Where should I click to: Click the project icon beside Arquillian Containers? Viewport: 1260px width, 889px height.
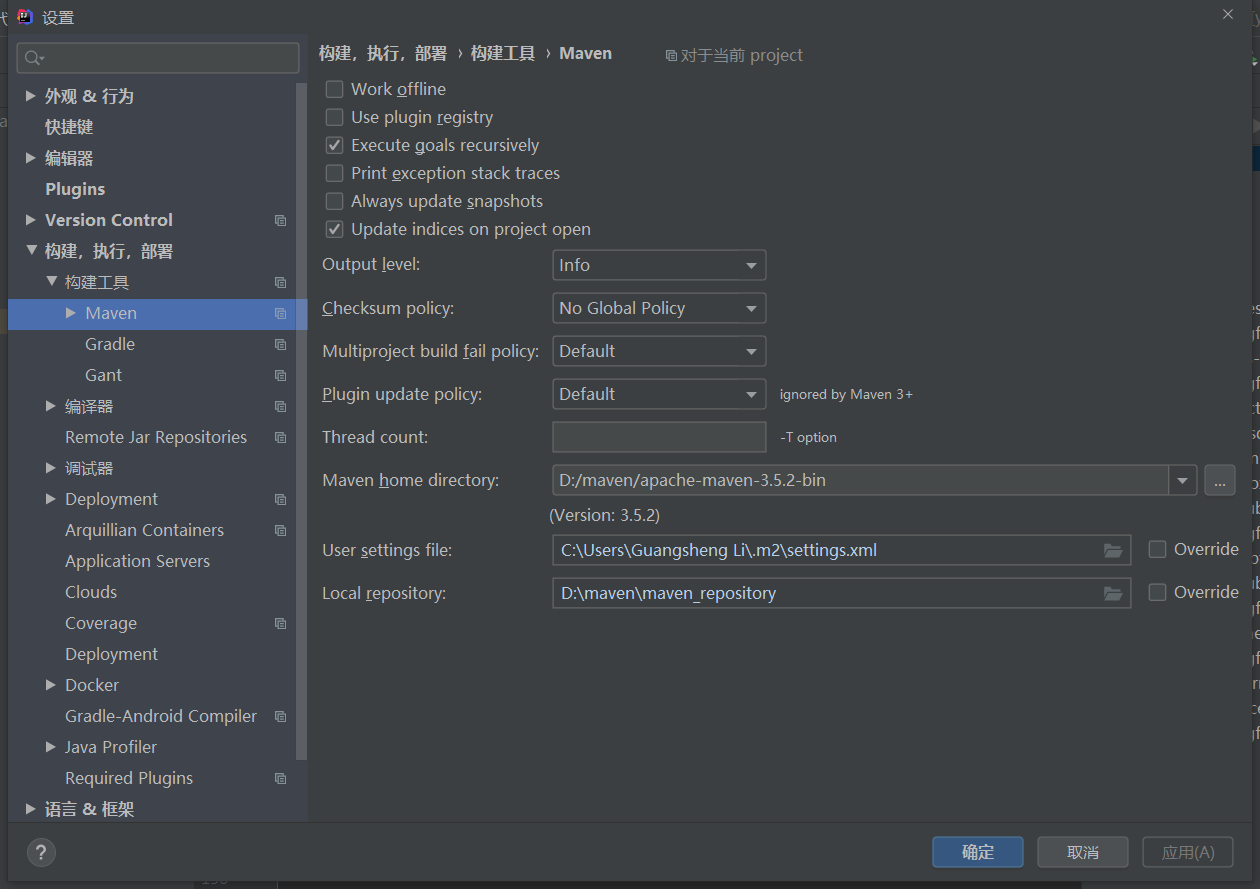click(x=280, y=531)
